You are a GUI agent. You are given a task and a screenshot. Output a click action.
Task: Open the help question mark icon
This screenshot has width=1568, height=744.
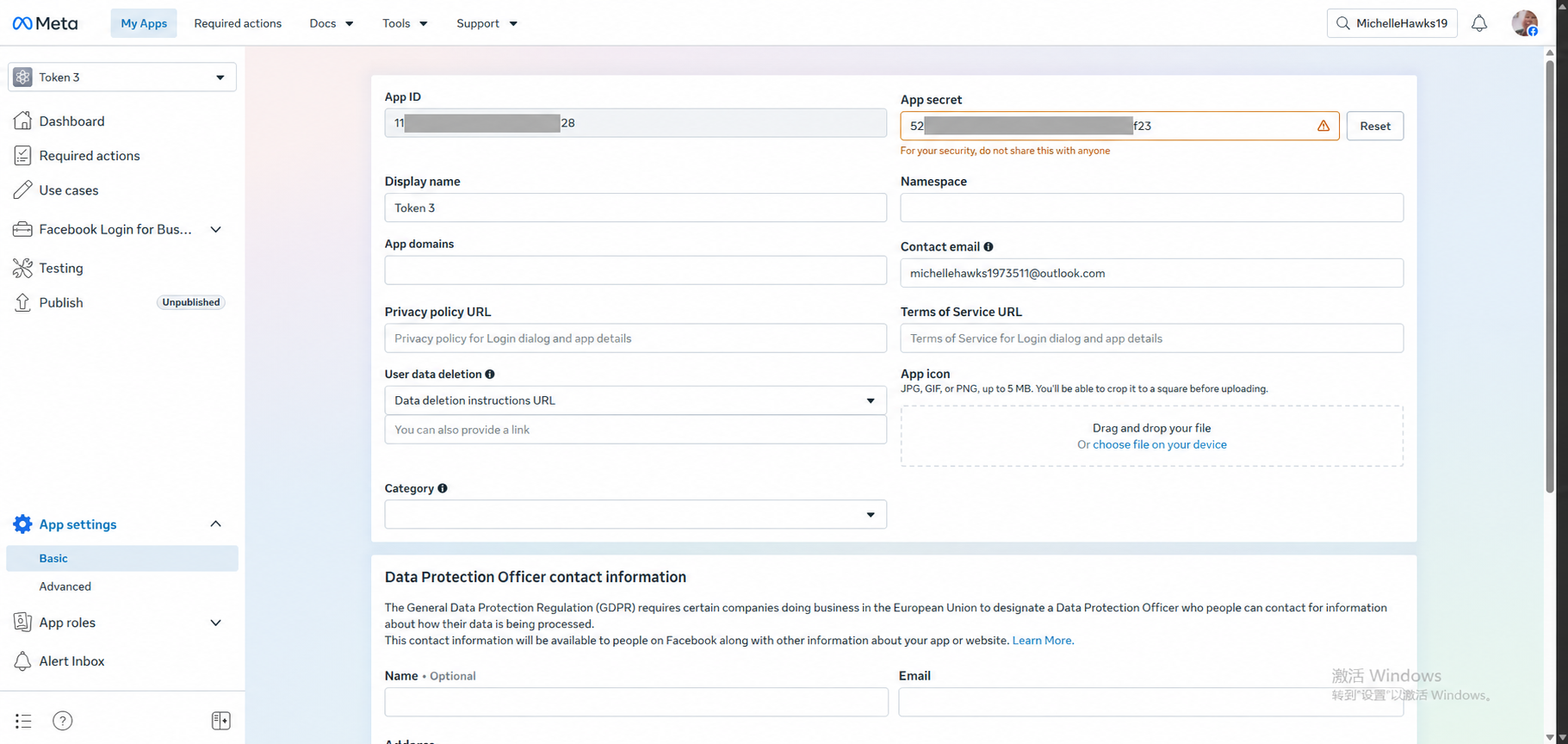(x=63, y=721)
